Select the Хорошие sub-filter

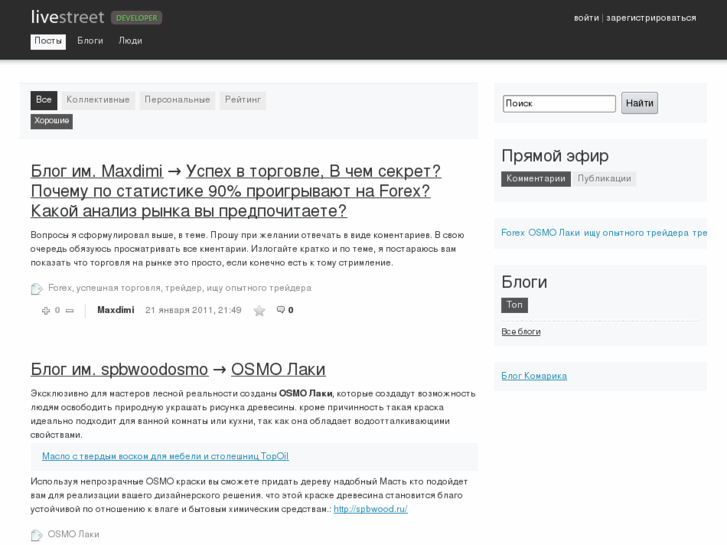(x=51, y=121)
